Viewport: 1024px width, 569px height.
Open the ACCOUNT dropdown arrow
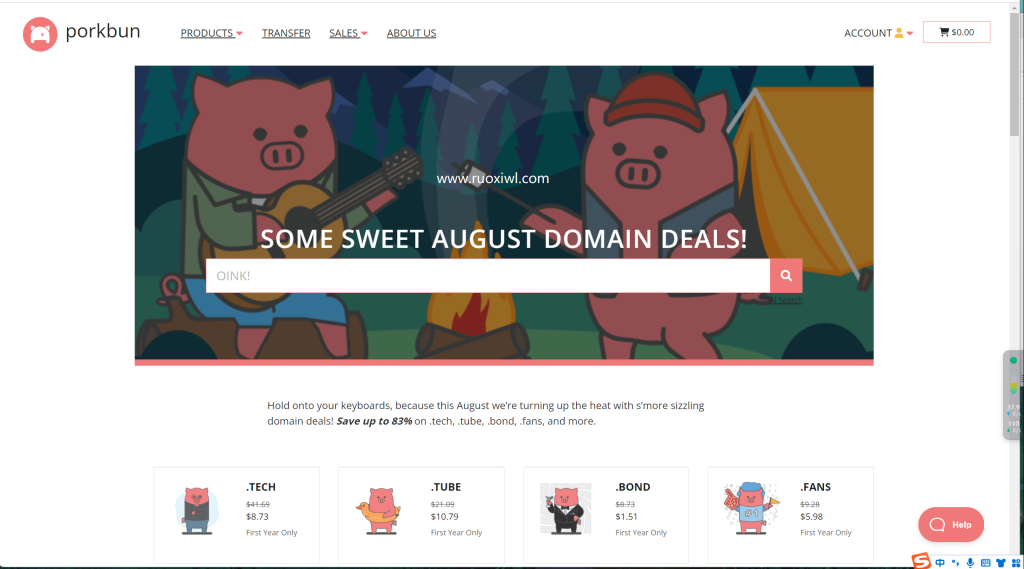coord(910,33)
